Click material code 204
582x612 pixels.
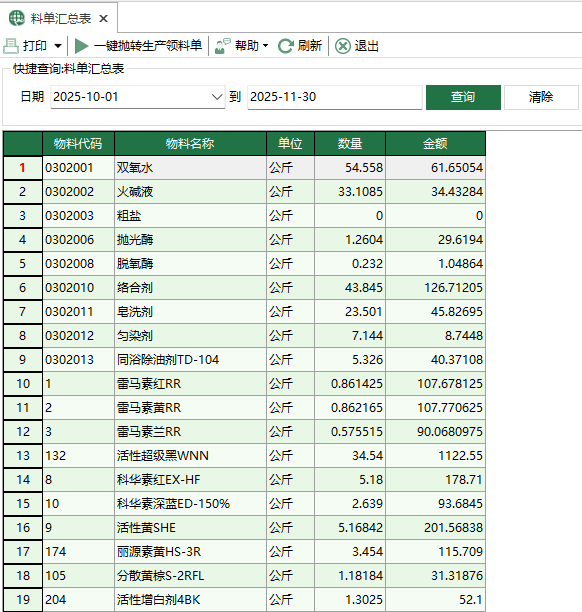click(x=78, y=600)
